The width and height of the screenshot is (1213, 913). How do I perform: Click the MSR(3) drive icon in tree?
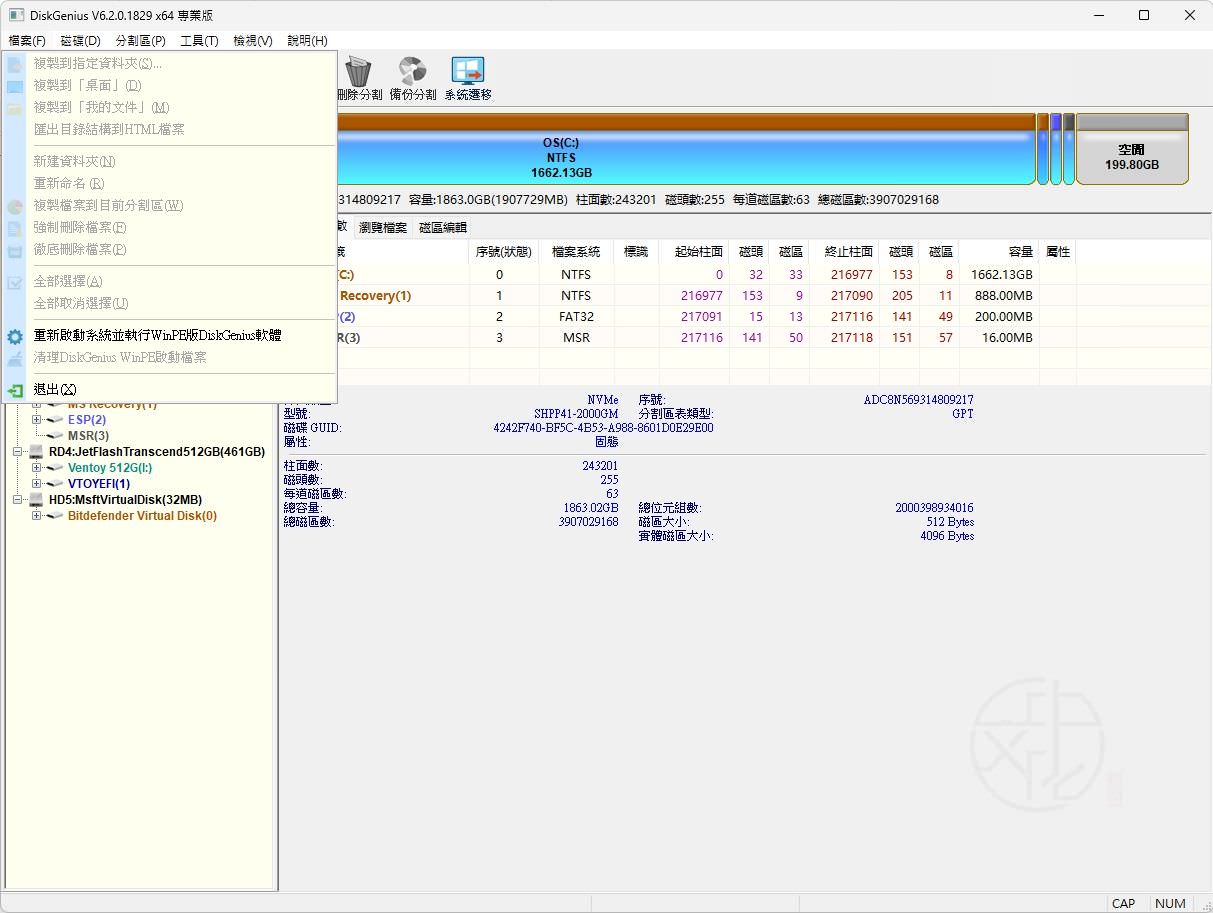coord(55,436)
